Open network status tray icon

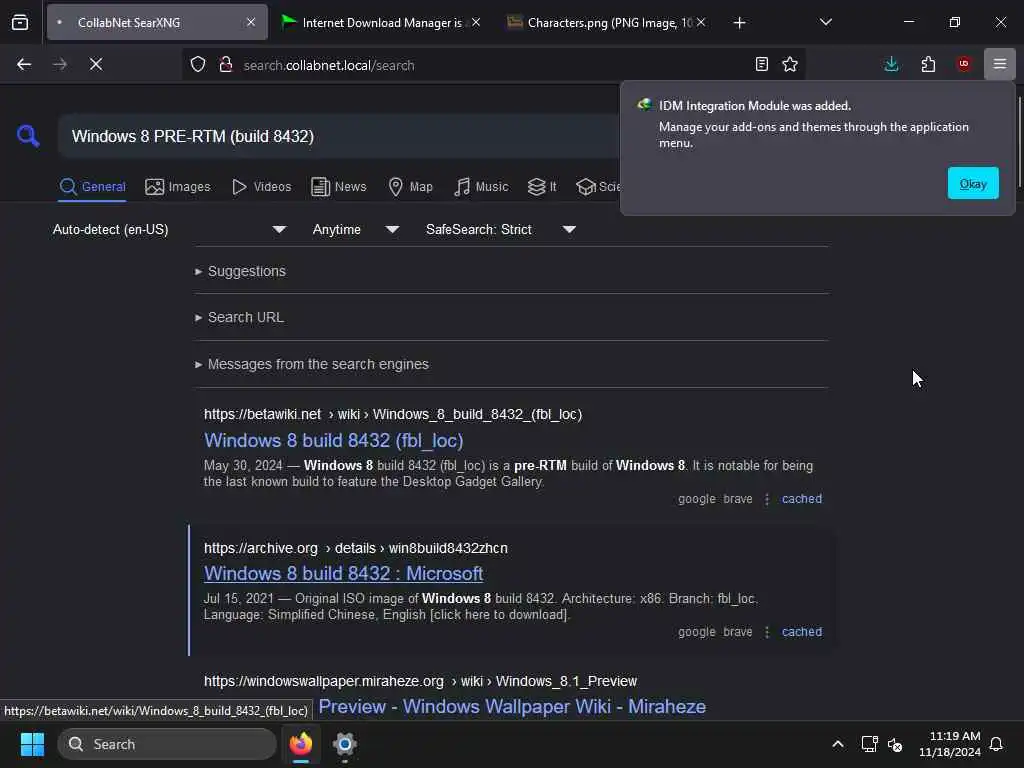click(869, 744)
